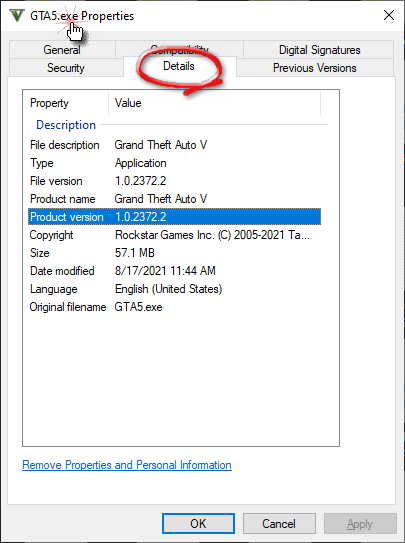Click the GTA5.exe original filename value
The height and width of the screenshot is (543, 405).
(138, 307)
